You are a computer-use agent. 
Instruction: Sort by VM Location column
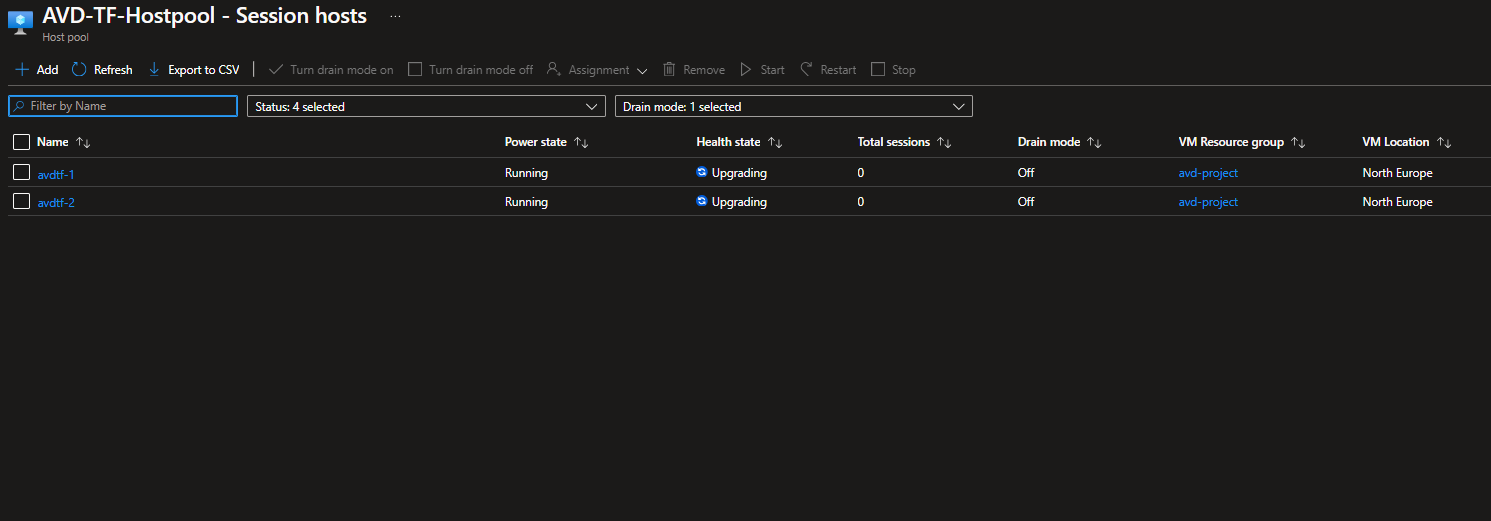click(1444, 143)
